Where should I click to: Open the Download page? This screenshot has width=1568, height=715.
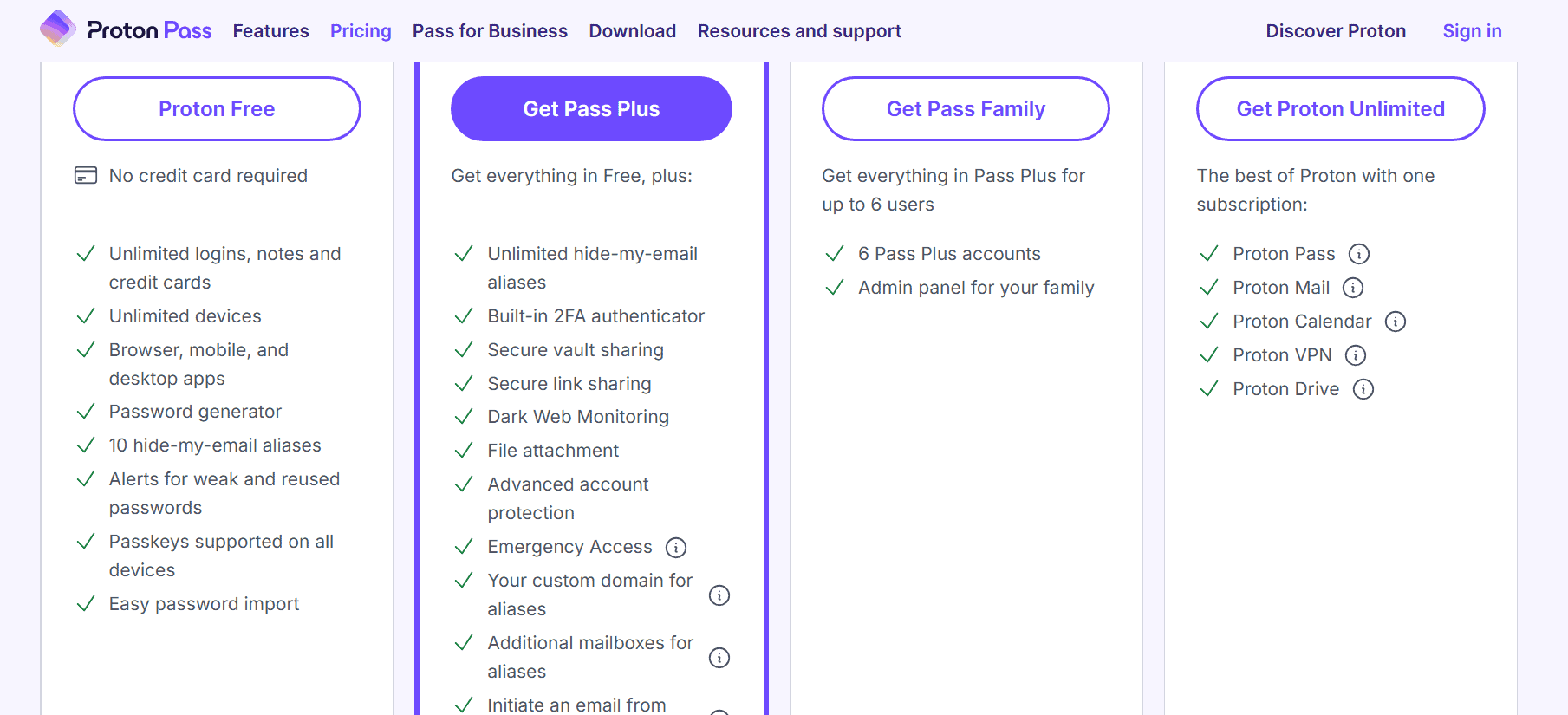(x=633, y=31)
